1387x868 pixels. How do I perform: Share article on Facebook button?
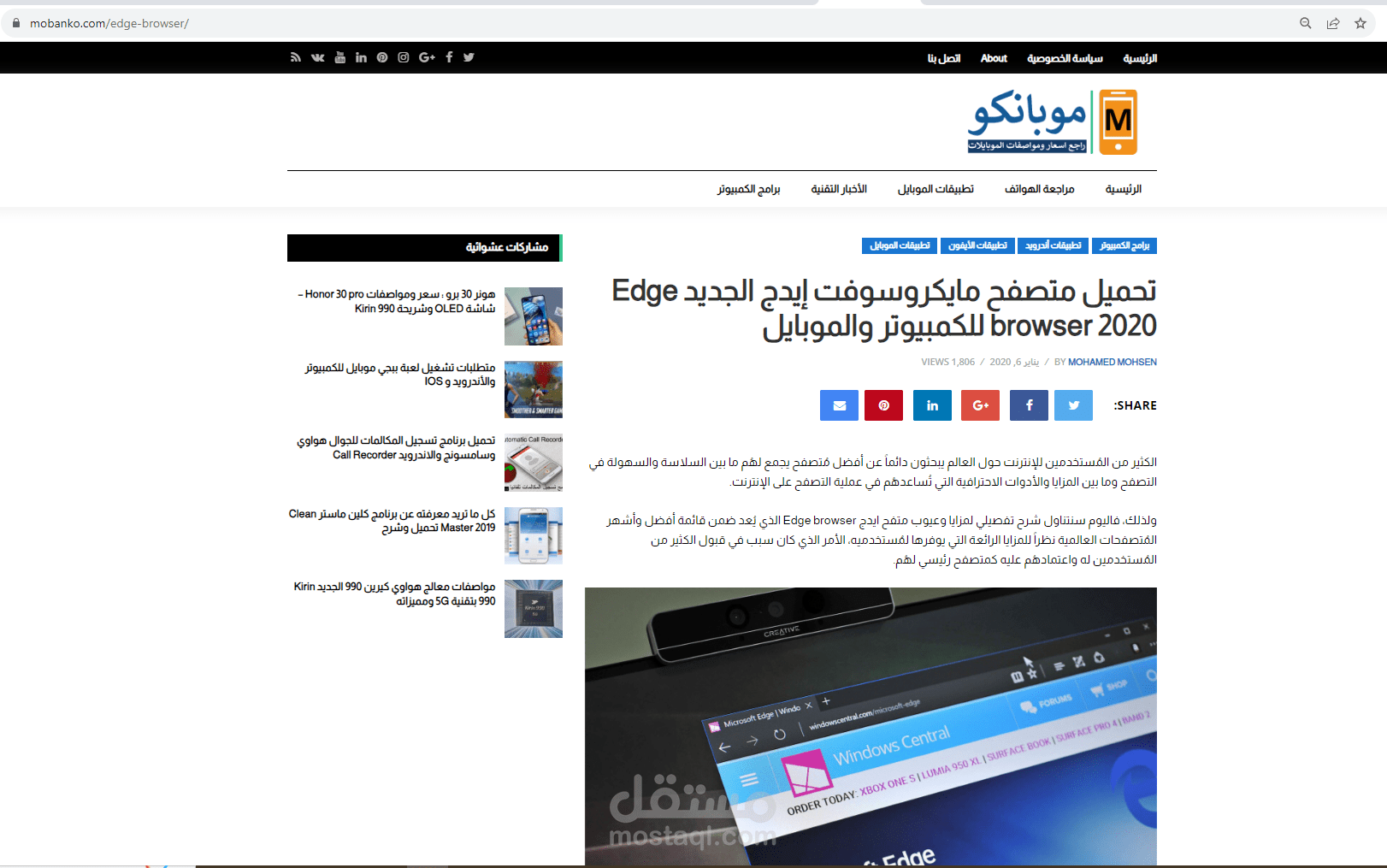tap(1029, 405)
